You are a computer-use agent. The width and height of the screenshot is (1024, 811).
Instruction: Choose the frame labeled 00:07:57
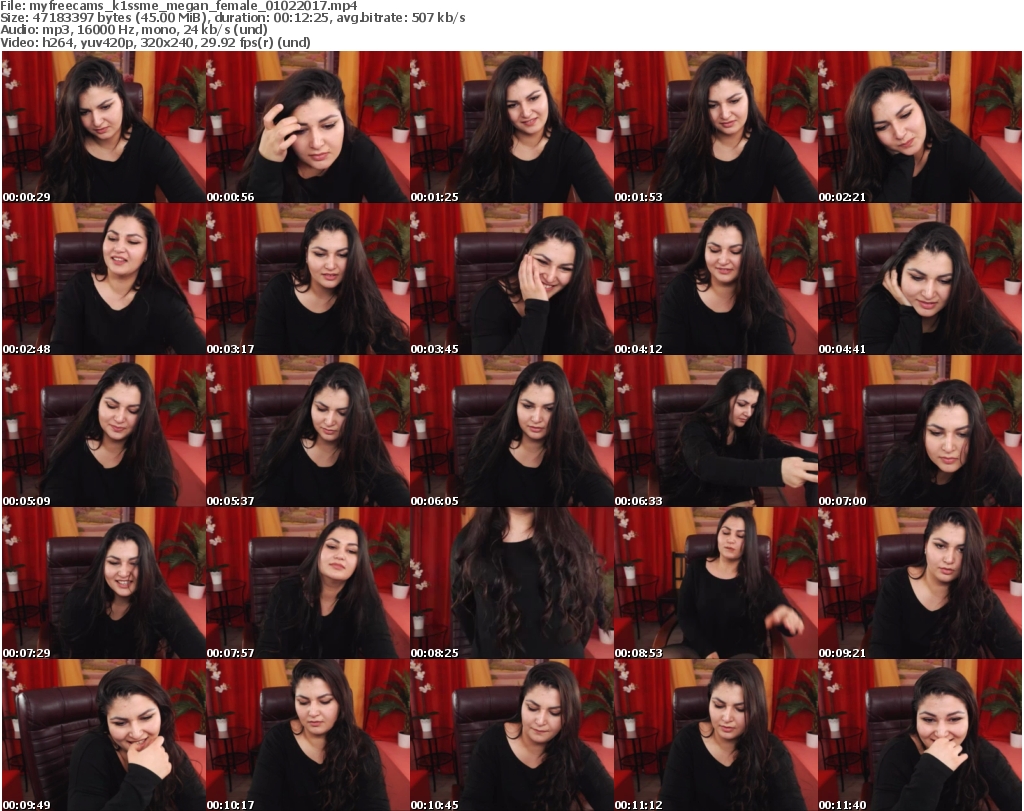coord(308,583)
